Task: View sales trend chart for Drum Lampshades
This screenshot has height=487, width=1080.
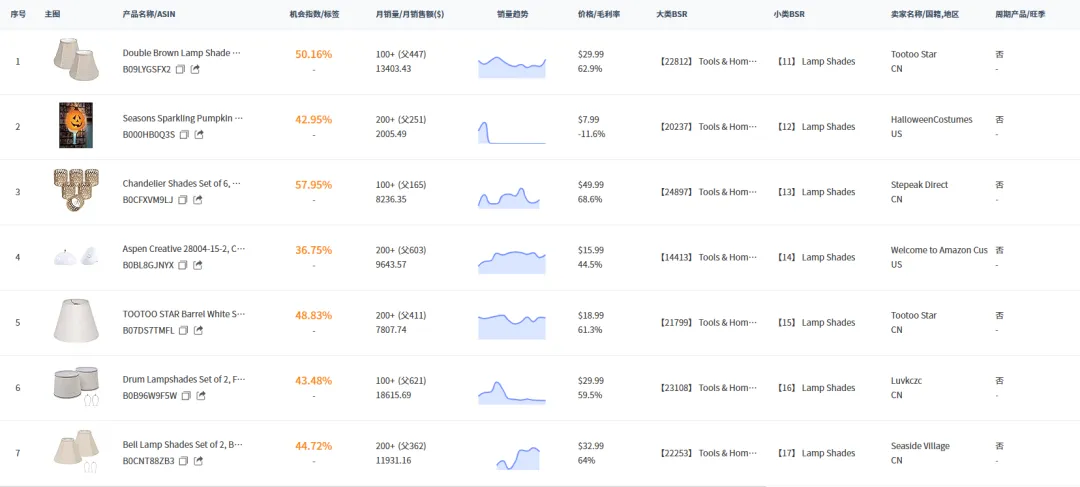Action: click(x=512, y=393)
